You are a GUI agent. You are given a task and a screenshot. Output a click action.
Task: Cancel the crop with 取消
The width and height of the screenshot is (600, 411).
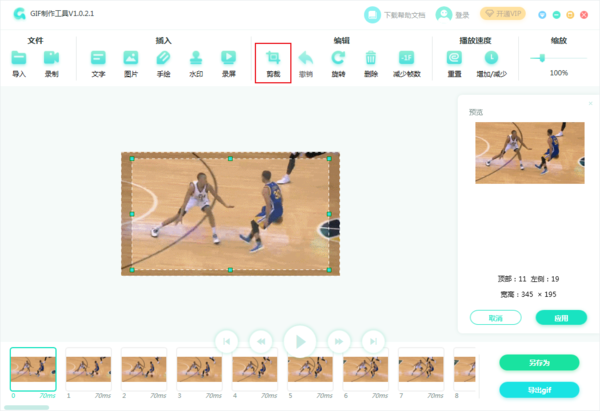coord(496,318)
